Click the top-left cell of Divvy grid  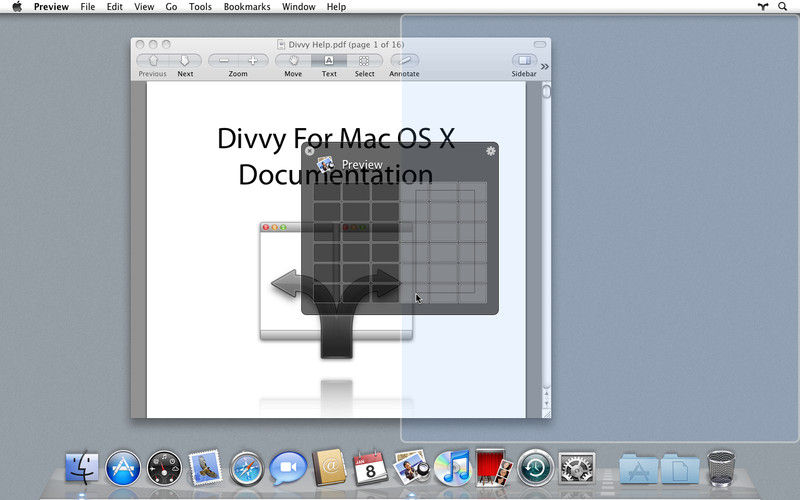327,191
